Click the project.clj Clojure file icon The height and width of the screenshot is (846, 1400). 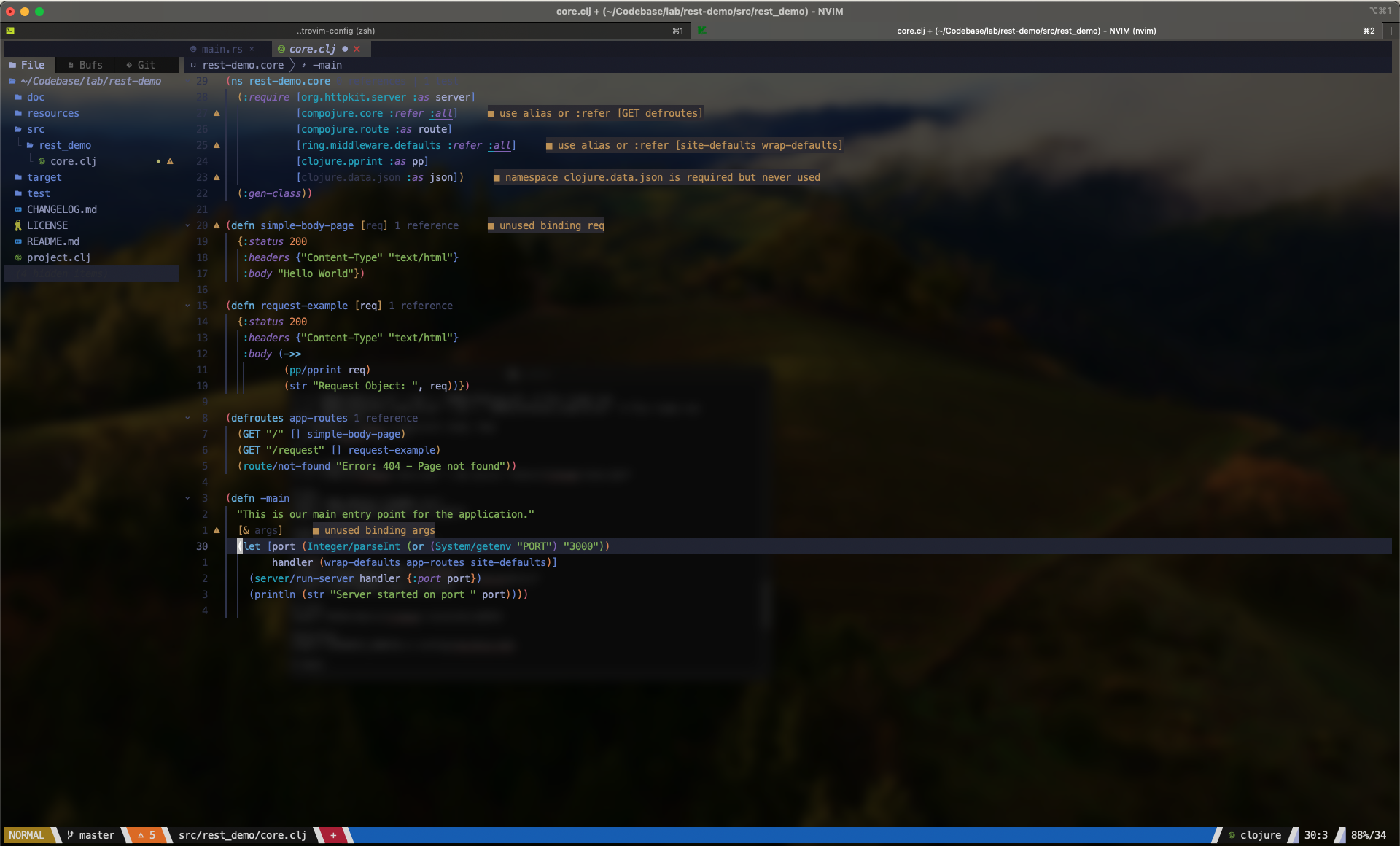tap(18, 257)
